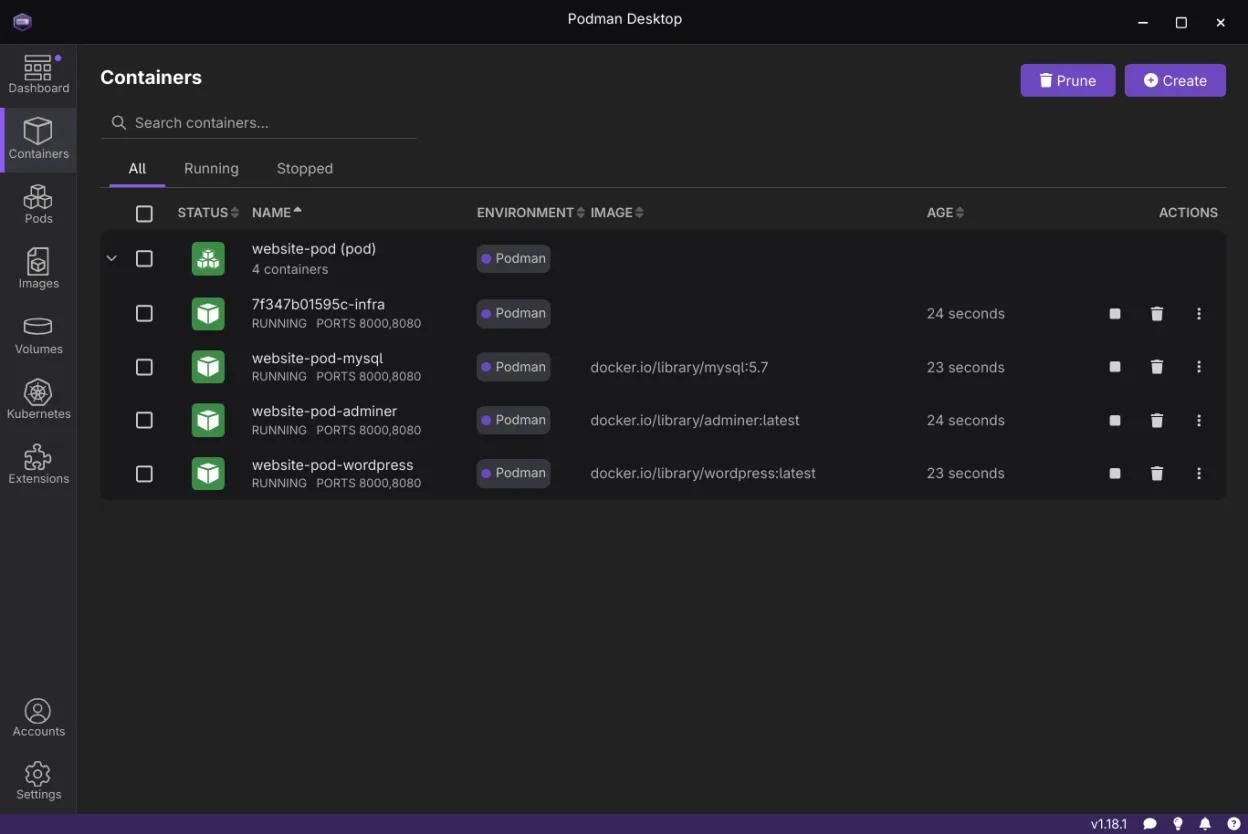The image size is (1248, 834).
Task: Open 7f347b01595c-infra container details
Action: click(x=318, y=304)
